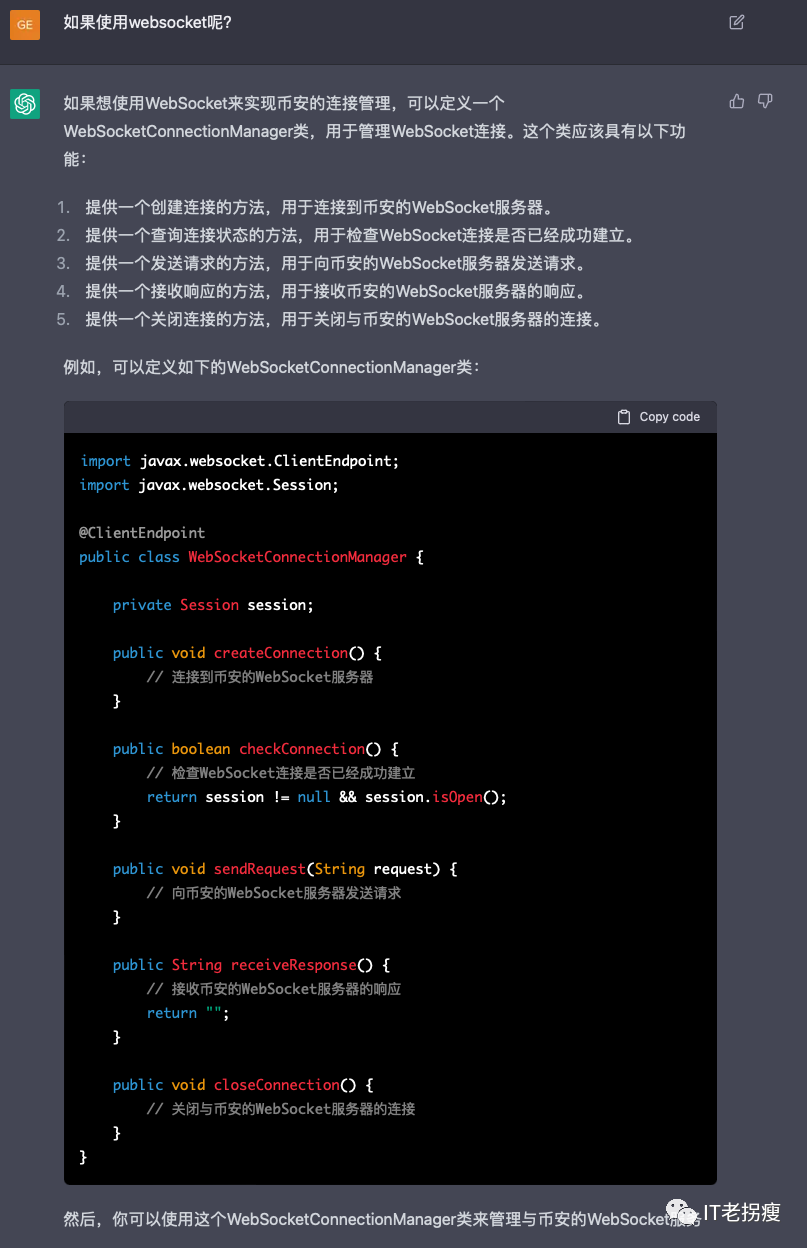
Task: Click the comment "向币安的WebSocket服务器发送请求"
Action: click(274, 893)
